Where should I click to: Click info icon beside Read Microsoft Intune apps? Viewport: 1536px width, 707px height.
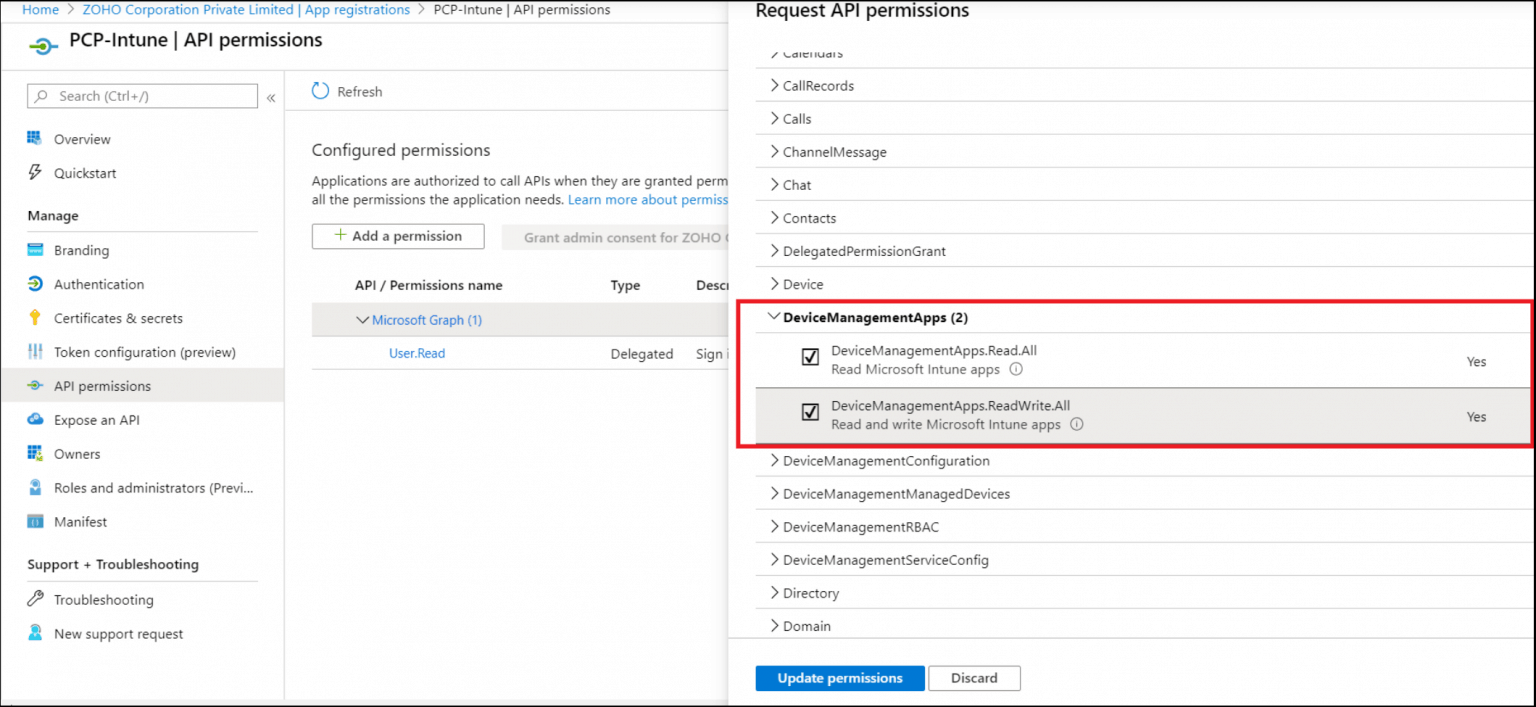1016,369
